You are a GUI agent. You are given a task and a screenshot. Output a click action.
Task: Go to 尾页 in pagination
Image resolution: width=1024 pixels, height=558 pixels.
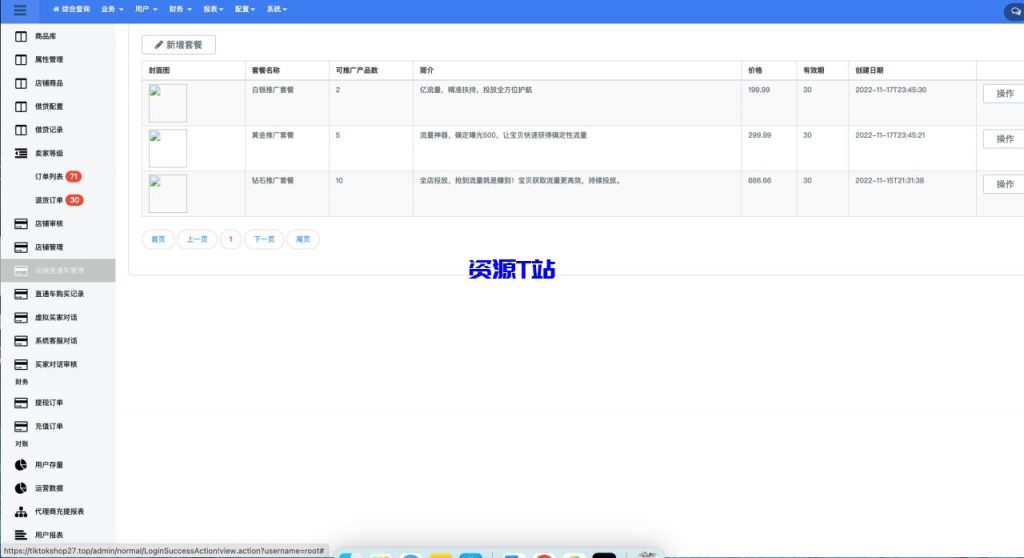303,239
